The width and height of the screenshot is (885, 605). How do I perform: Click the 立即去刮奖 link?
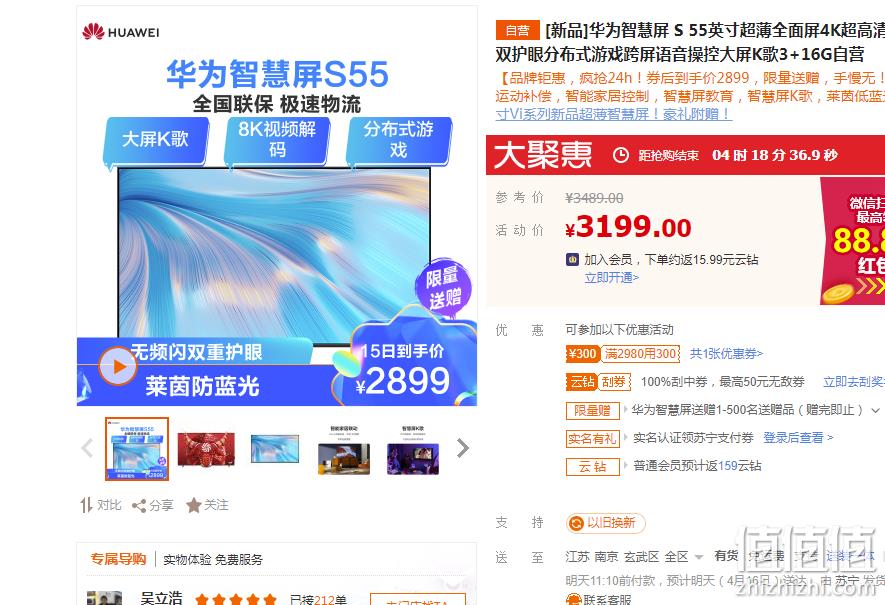tap(853, 382)
